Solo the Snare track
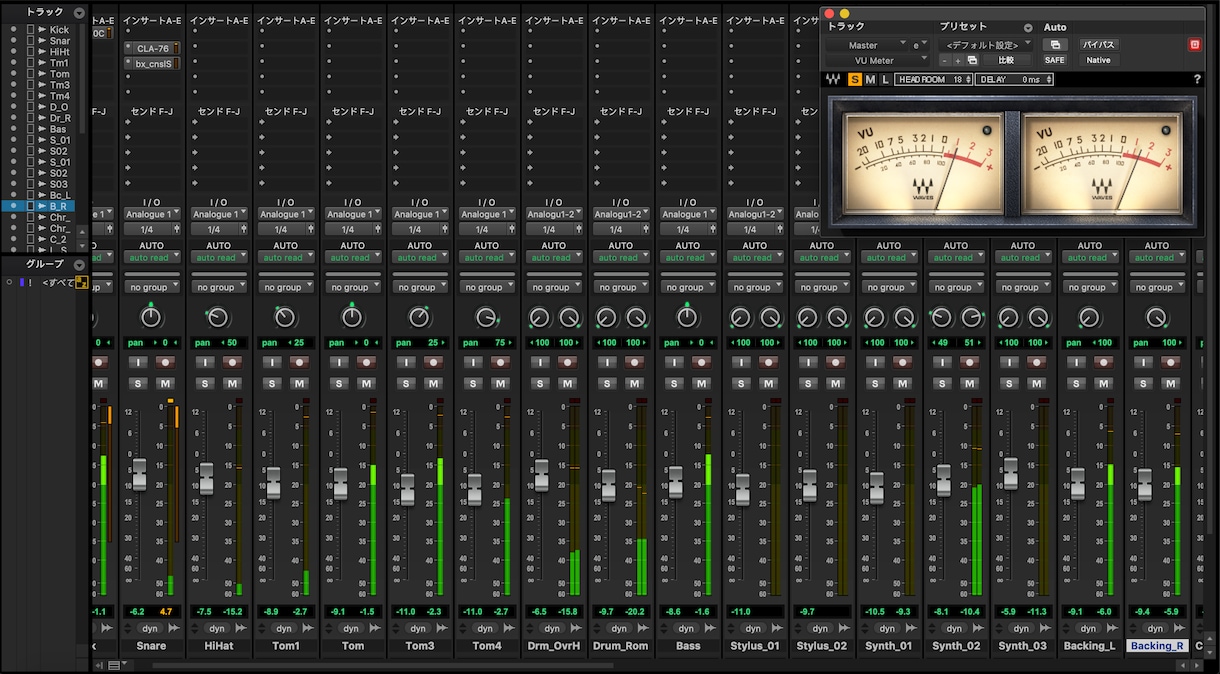The width and height of the screenshot is (1220, 674). [138, 384]
